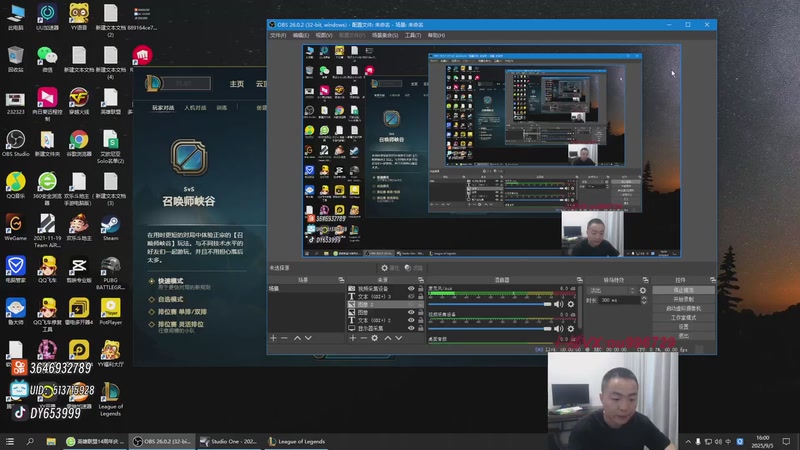Select 快速模式 queue option in League client
Screen dimensions: 800x450
(170, 281)
